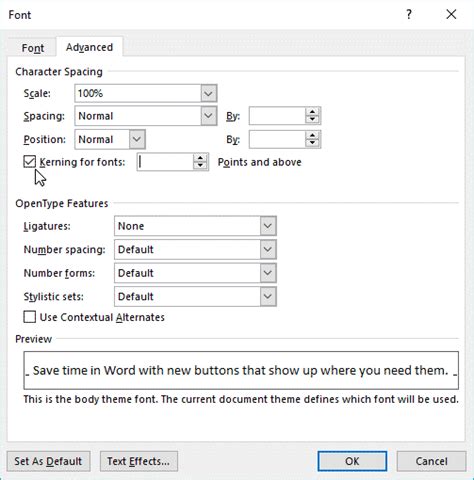Viewport: 474px width, 480px height.
Task: Increase the Kerning points value
Action: click(200, 158)
